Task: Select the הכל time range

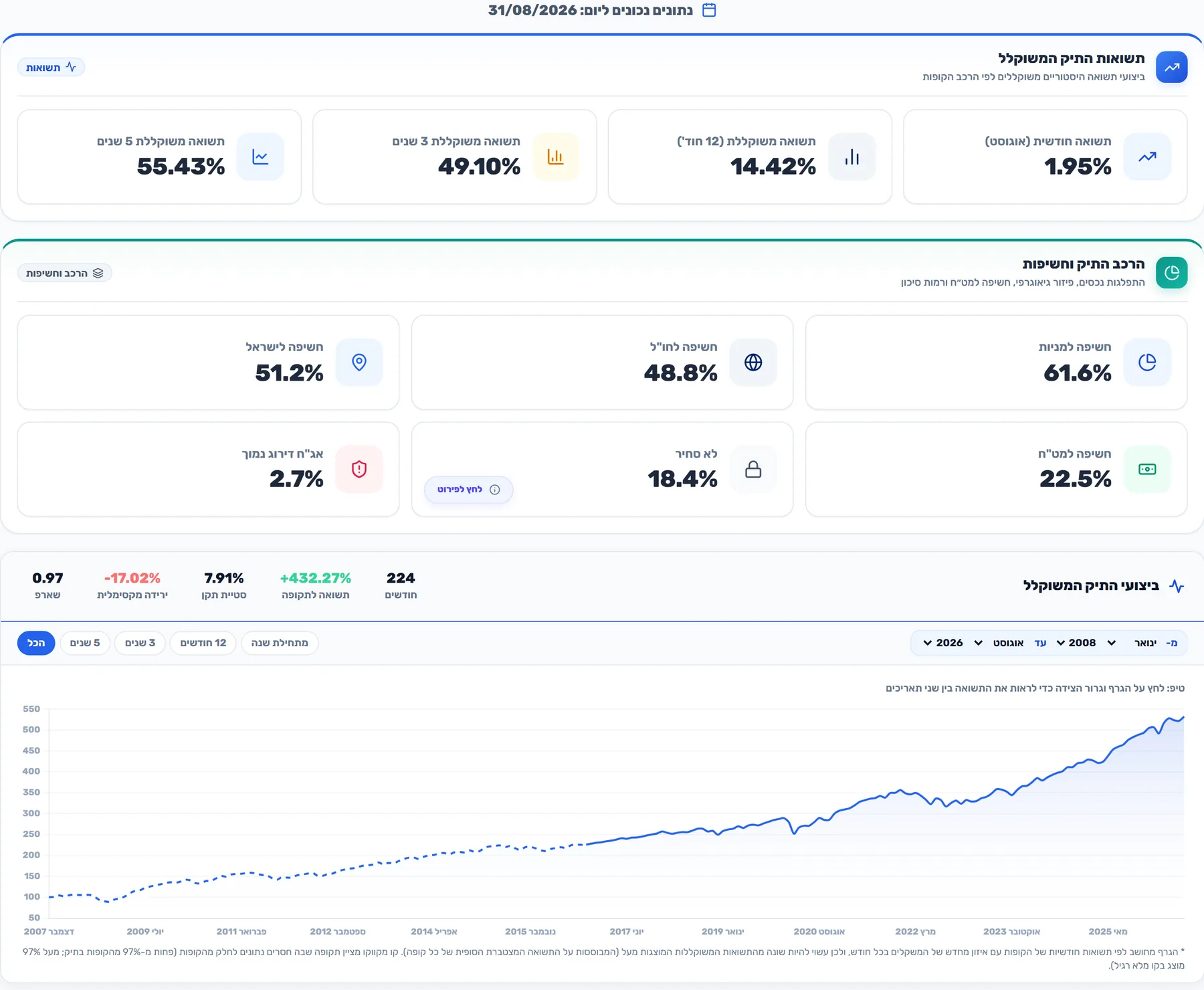Action: (36, 643)
